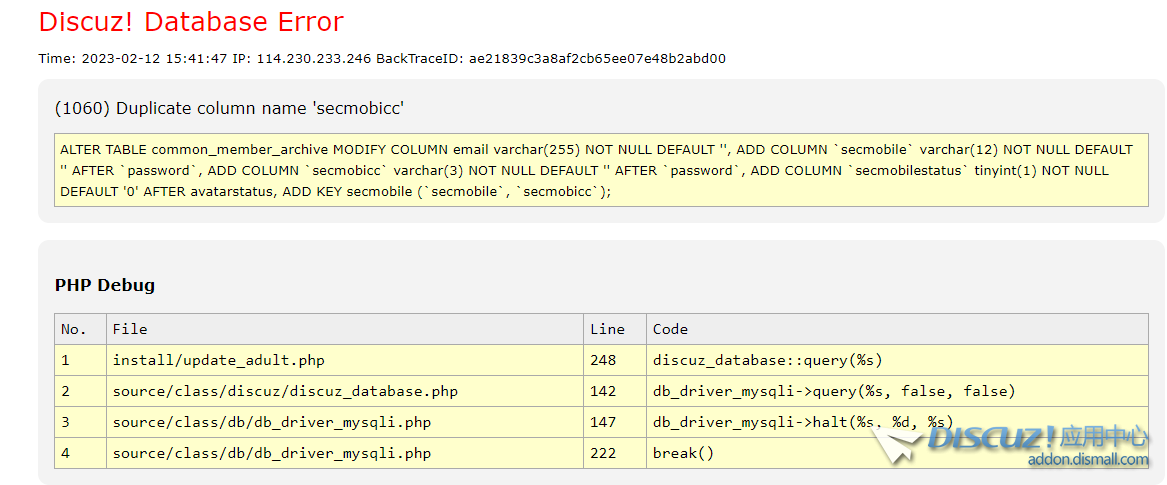Click inside the ALTER TABLE SQL query box
Screen dimensions: 1167x485
tap(600, 170)
